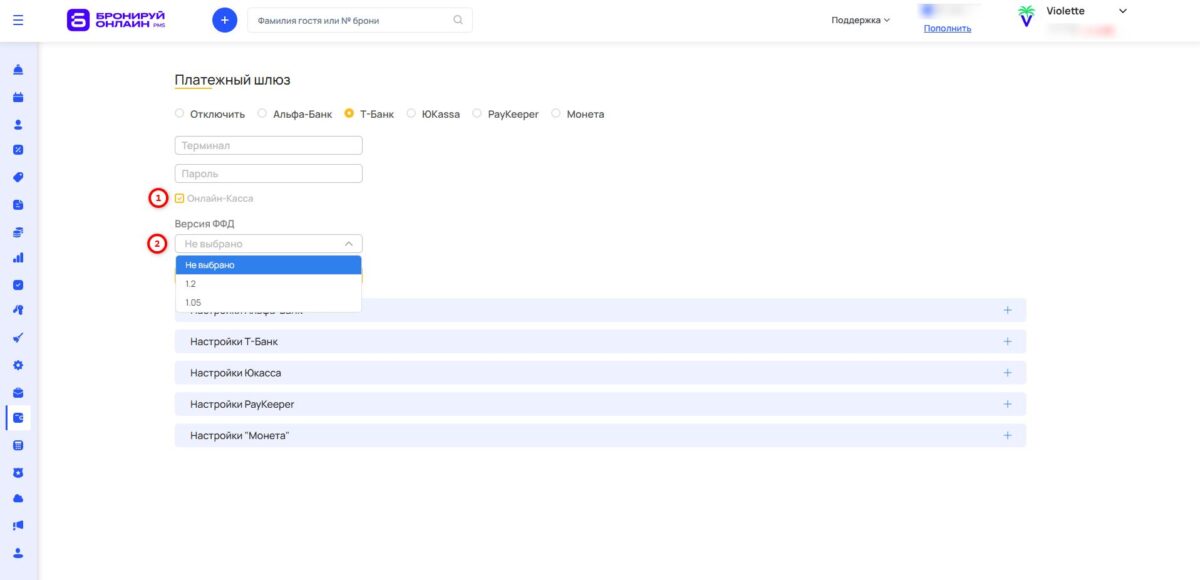
Task: Click the plus on the partly hidden Альфа-Банк settings row
Action: (1007, 310)
